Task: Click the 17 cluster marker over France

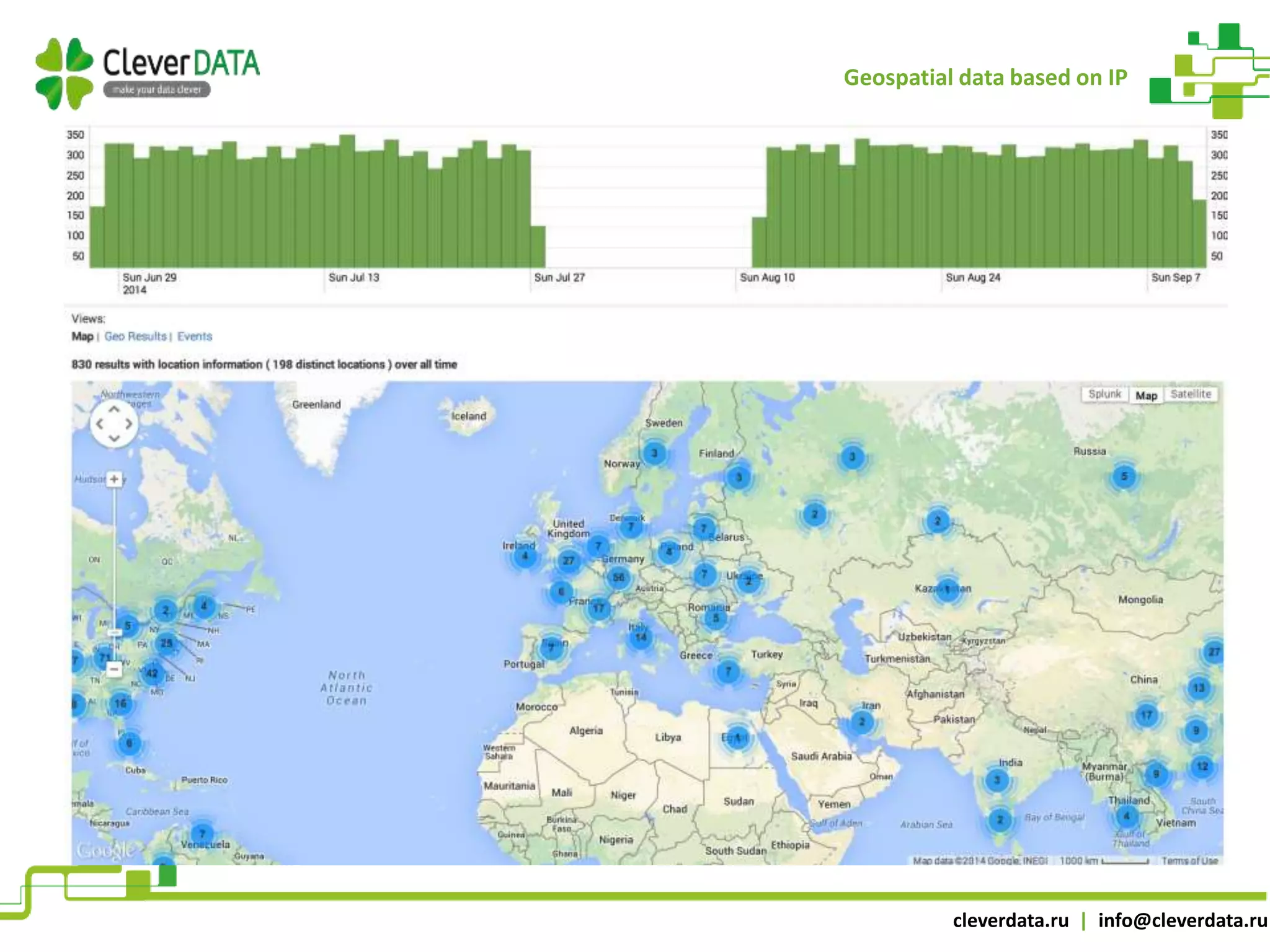Action: coord(598,608)
